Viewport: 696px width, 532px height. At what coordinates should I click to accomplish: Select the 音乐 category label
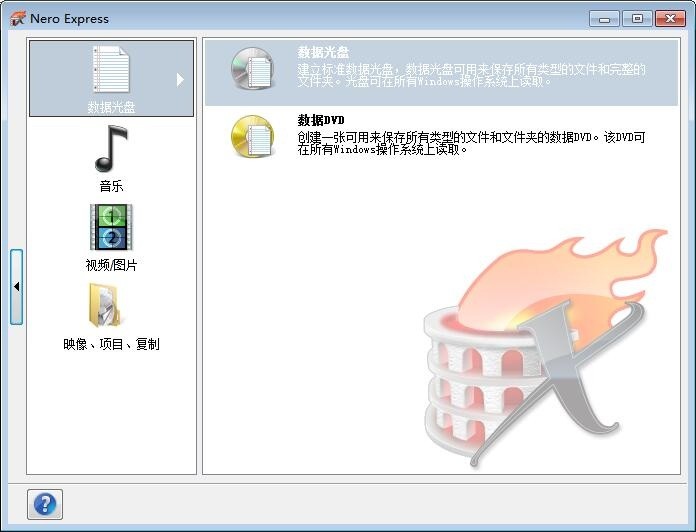[x=111, y=186]
